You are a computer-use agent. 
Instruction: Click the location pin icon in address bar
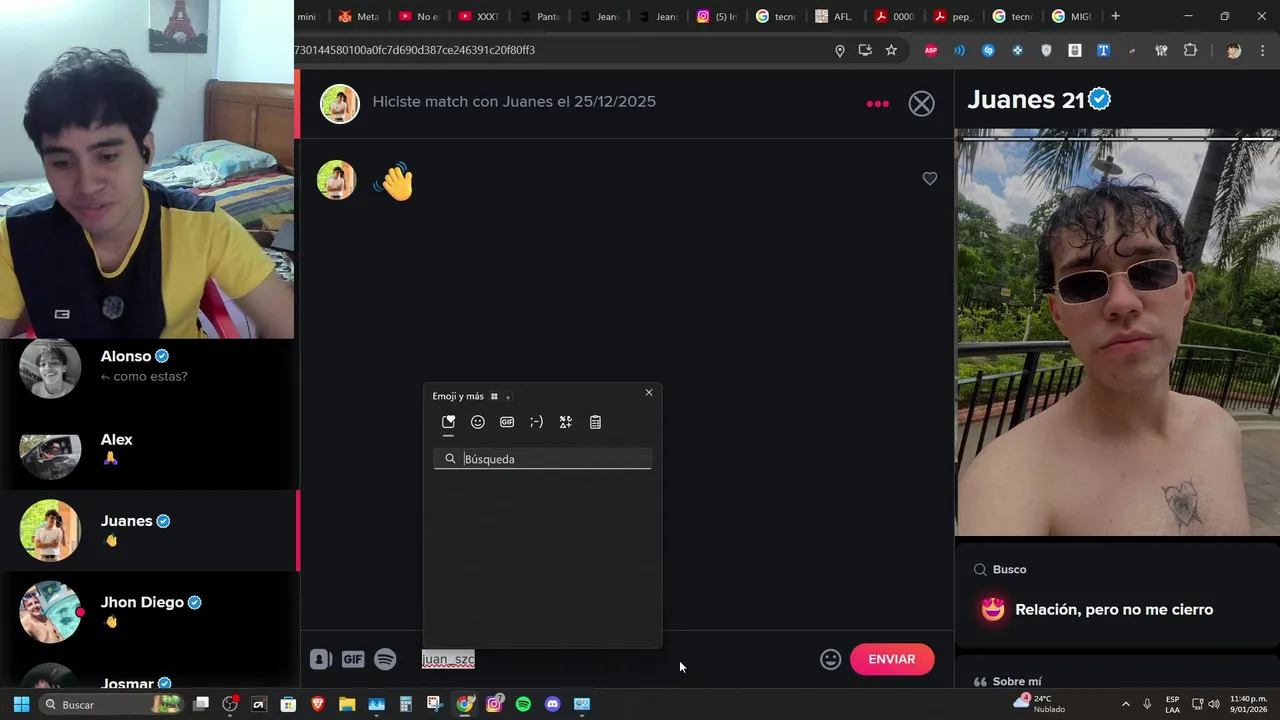click(x=840, y=50)
